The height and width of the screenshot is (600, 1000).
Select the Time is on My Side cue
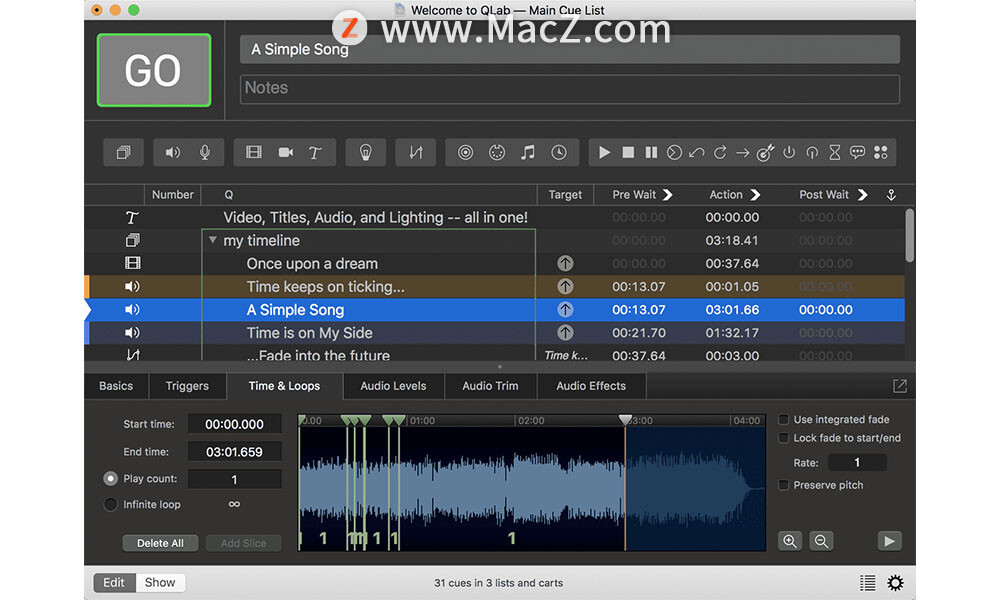[x=495, y=333]
